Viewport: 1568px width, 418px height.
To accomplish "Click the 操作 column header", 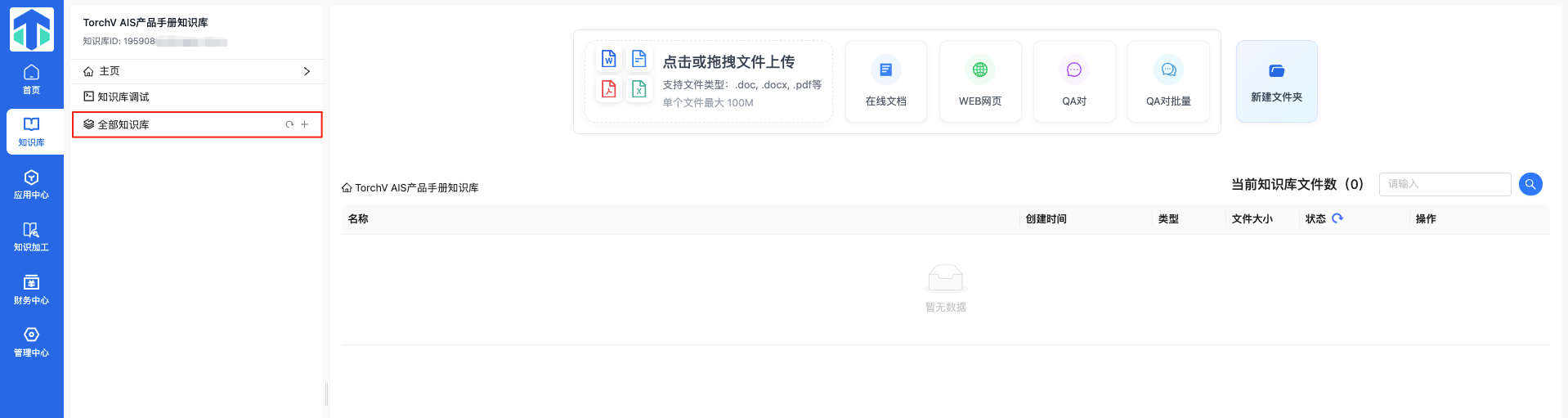I will click(1426, 218).
